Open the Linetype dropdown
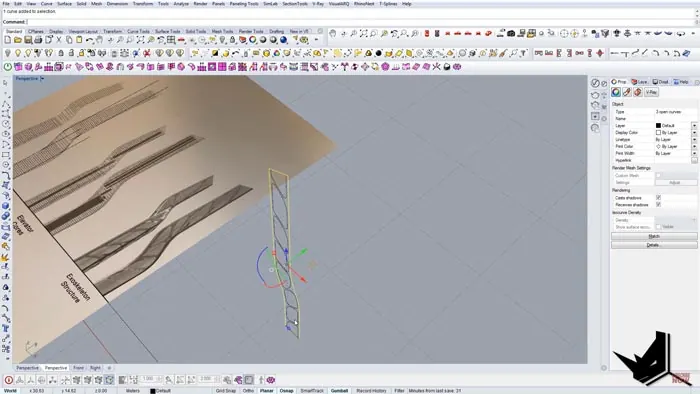The width and height of the screenshot is (700, 394). [x=694, y=140]
